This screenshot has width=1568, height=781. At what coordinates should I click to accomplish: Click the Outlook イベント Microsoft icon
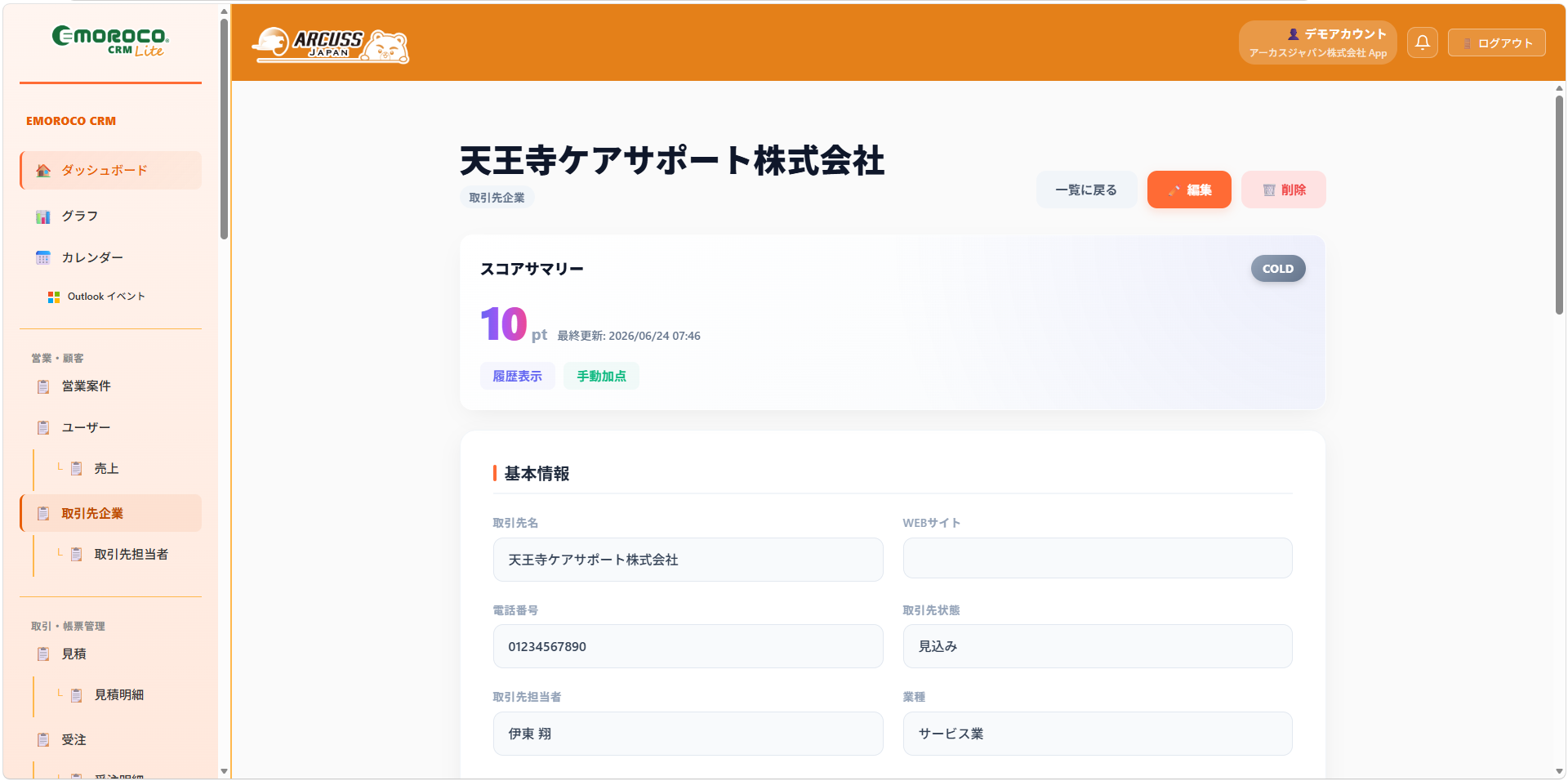coord(54,297)
